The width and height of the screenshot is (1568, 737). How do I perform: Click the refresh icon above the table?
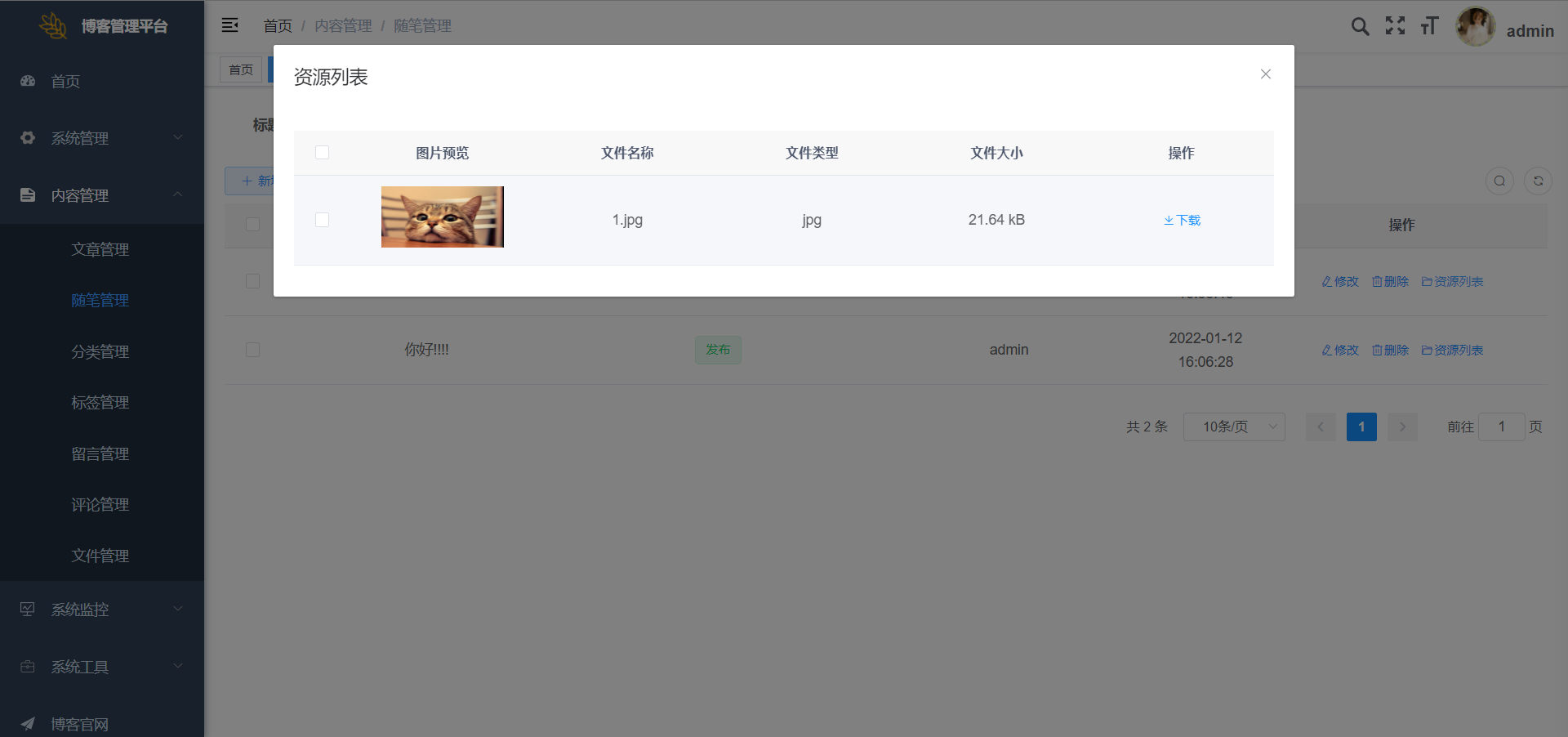pos(1538,181)
